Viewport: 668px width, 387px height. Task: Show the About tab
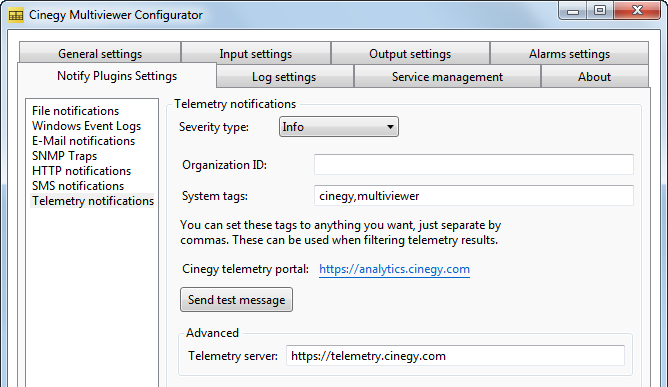pyautogui.click(x=594, y=76)
